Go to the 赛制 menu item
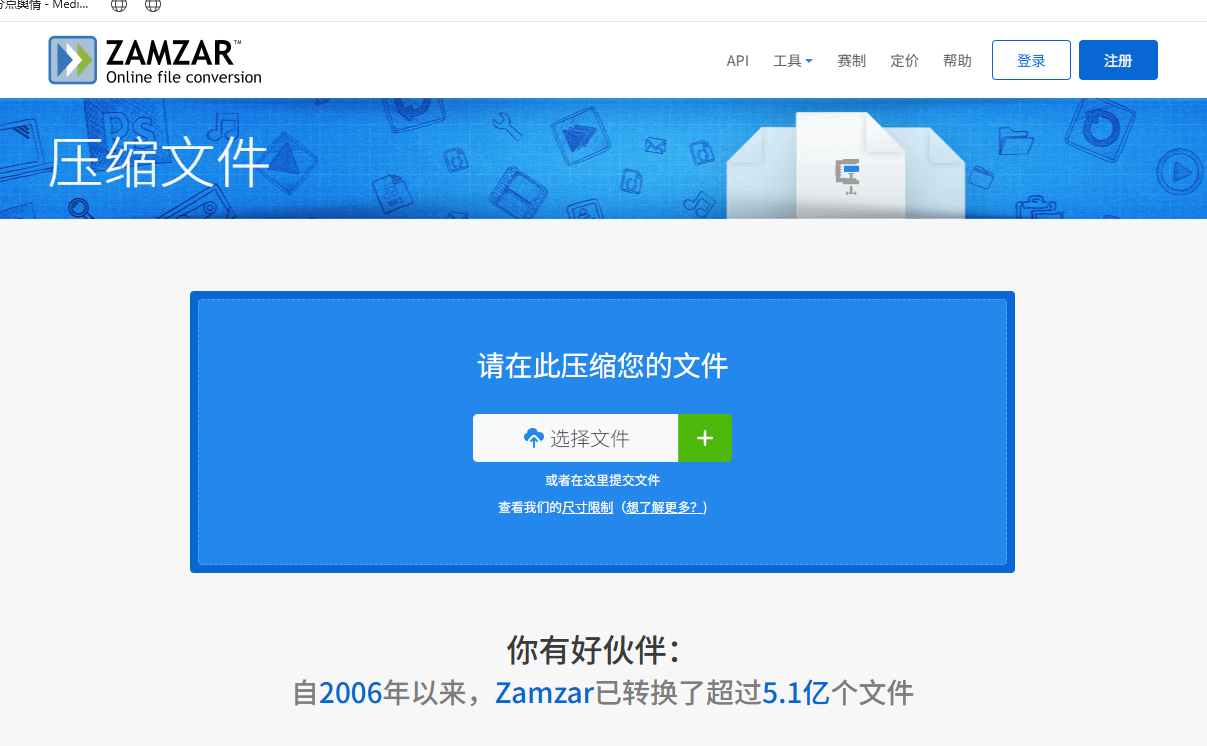Screen dimensions: 1207x746 click(851, 61)
